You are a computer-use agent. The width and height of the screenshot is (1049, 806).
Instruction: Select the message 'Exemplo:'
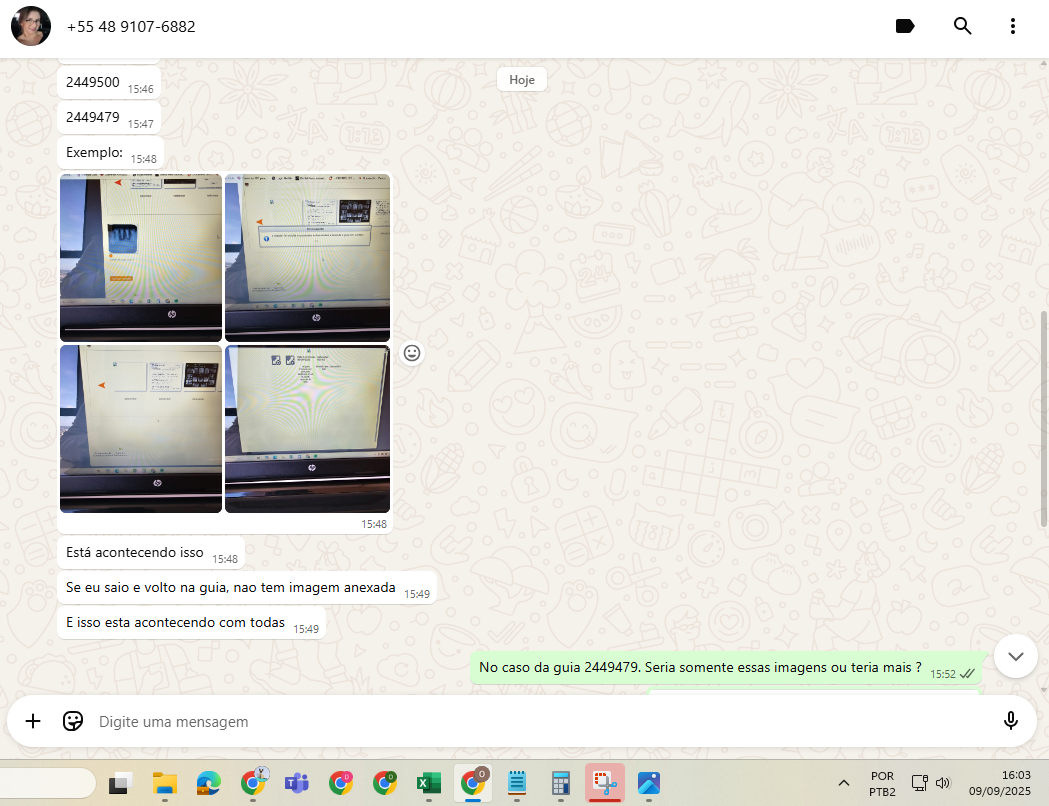pyautogui.click(x=110, y=153)
